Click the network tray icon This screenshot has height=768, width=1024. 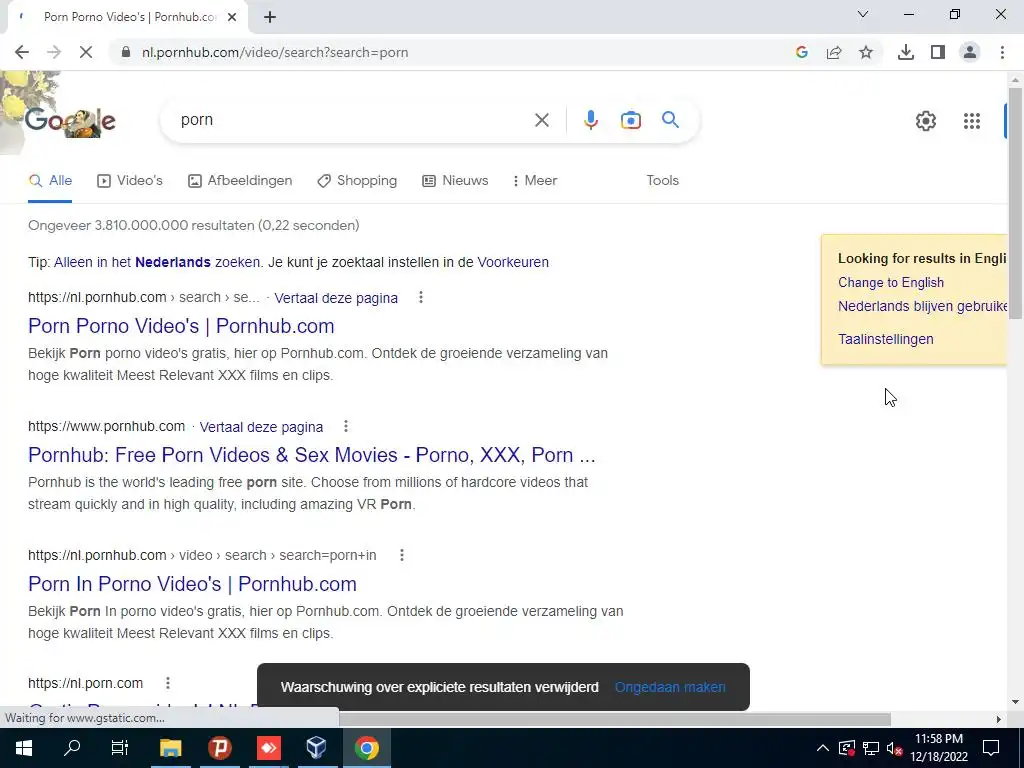point(871,748)
